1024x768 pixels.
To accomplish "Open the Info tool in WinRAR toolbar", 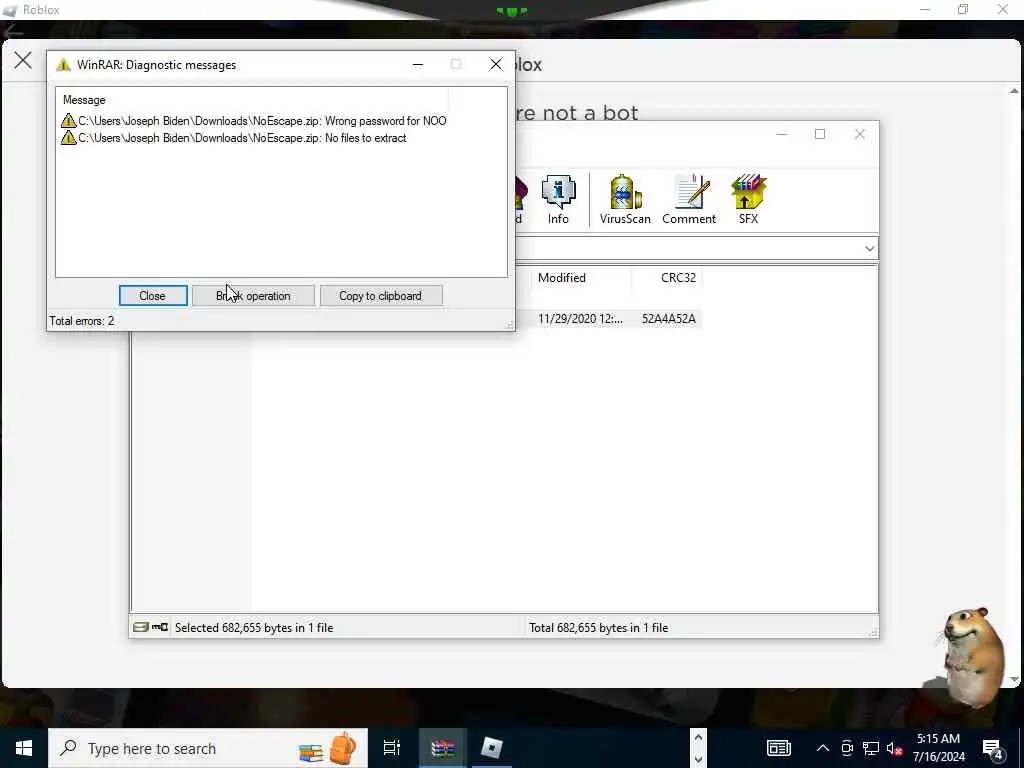I will point(558,200).
